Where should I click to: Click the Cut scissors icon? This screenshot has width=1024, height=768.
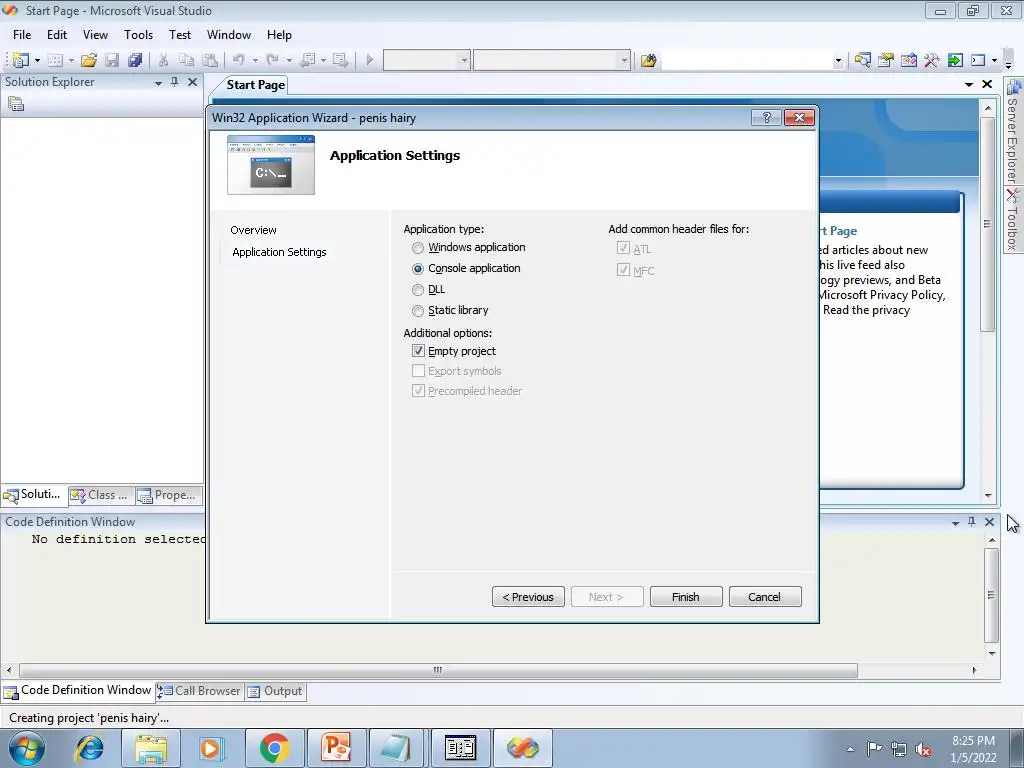[x=163, y=60]
